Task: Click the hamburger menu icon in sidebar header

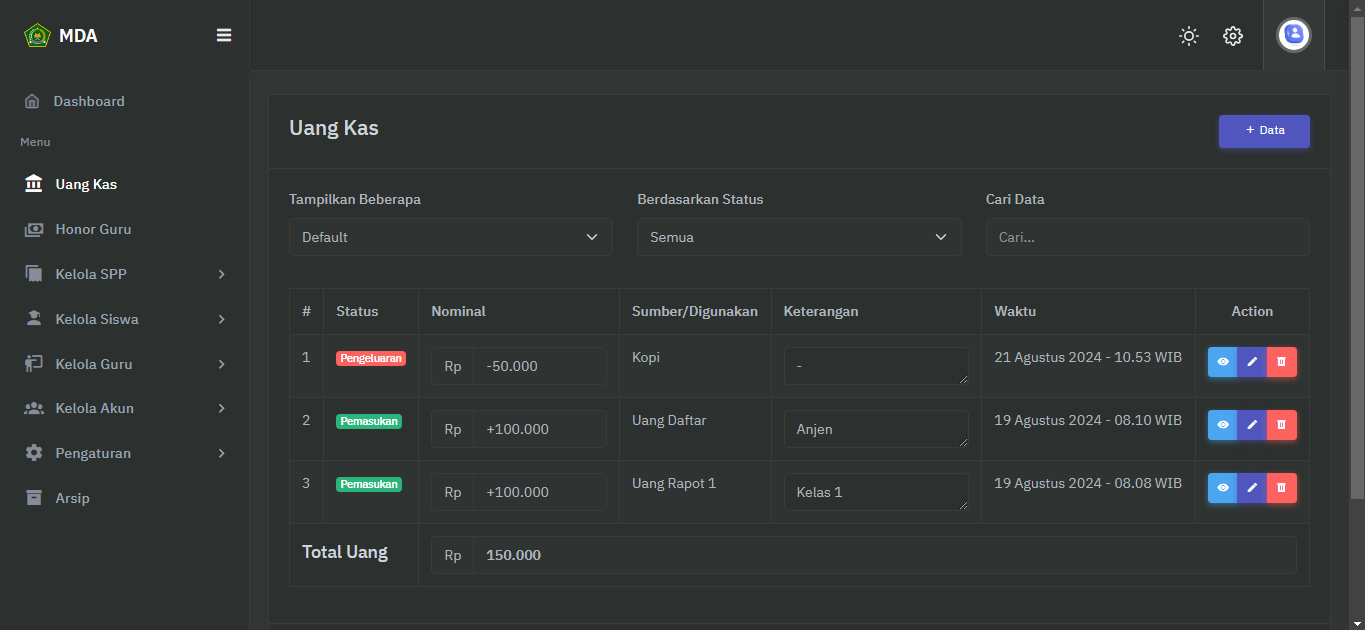Action: tap(224, 35)
